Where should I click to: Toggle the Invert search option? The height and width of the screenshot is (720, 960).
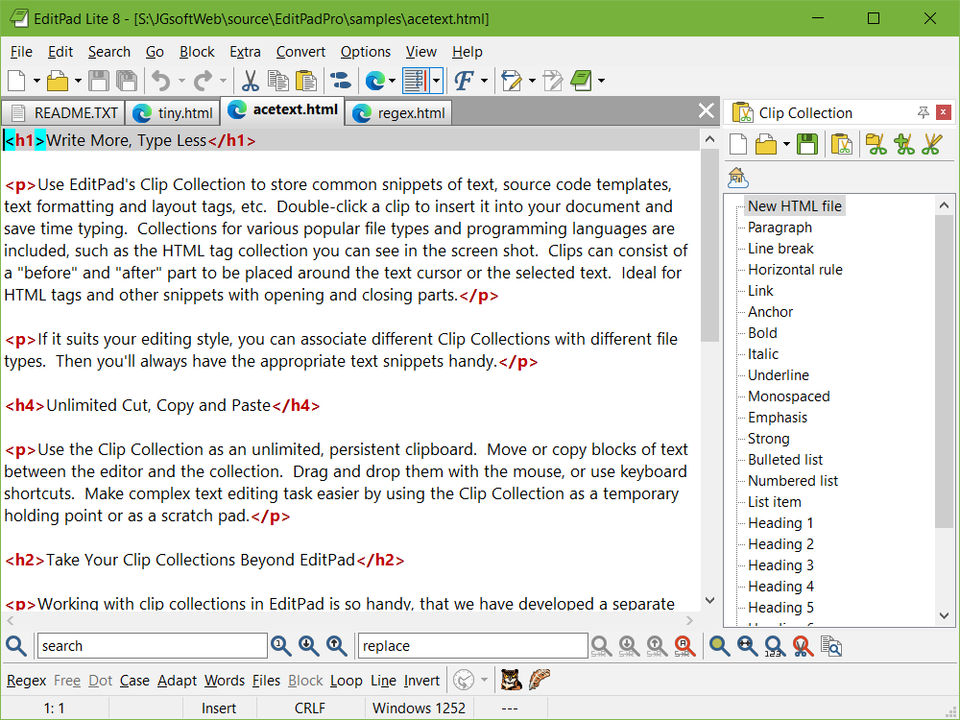[421, 681]
